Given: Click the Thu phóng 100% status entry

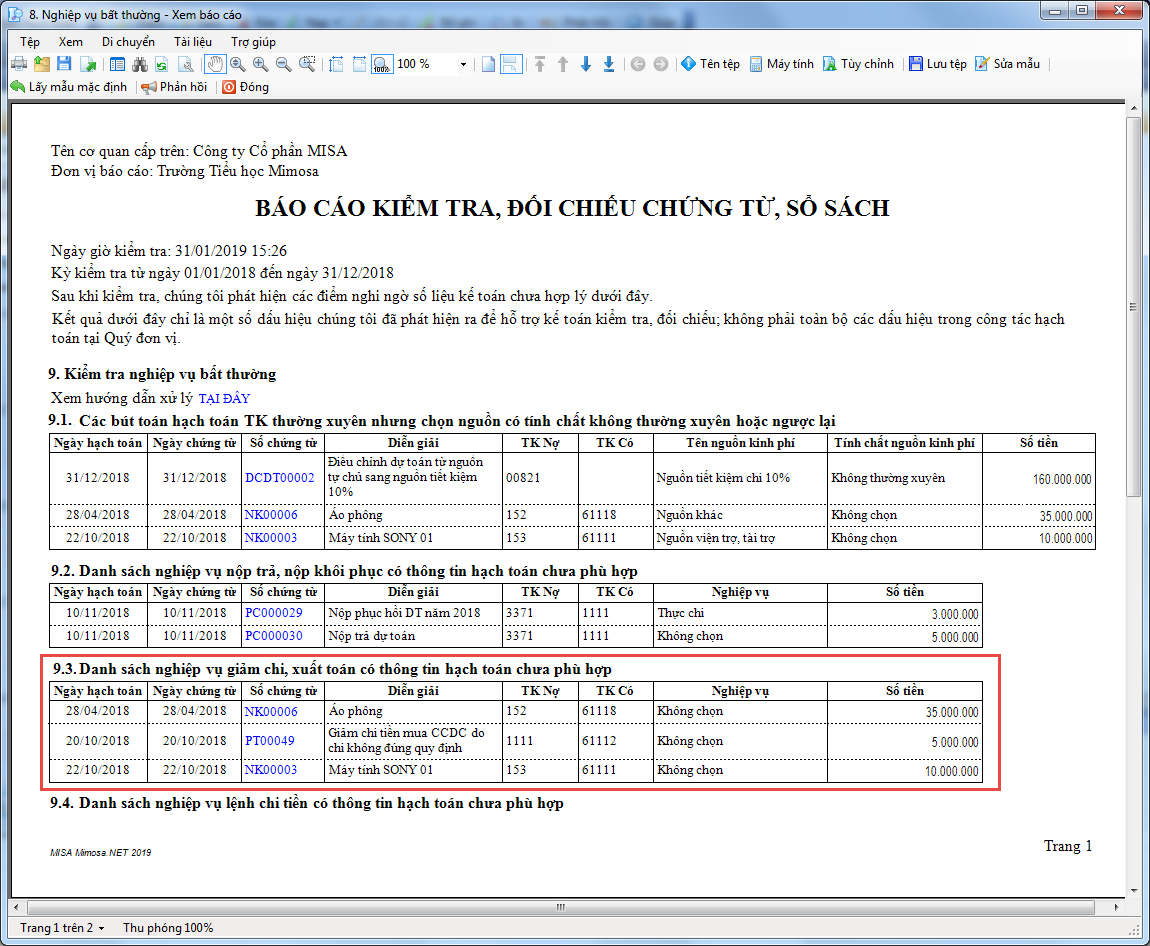Looking at the screenshot, I should click(168, 928).
